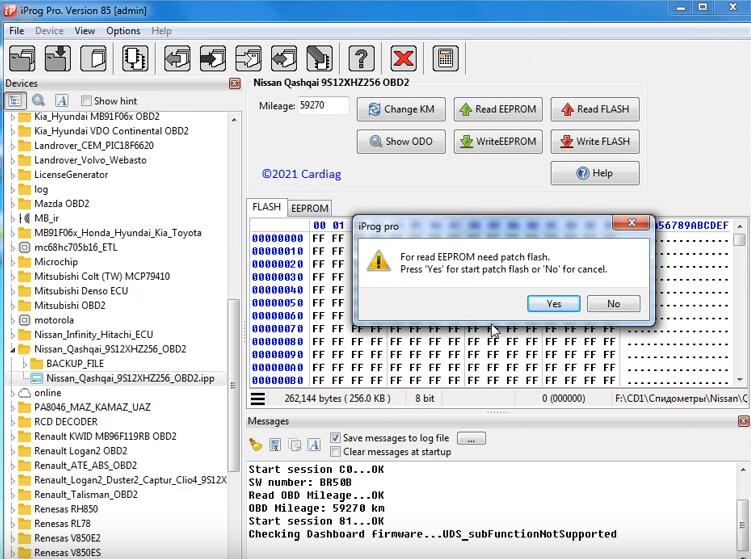The height and width of the screenshot is (559, 751).
Task: Click the open folder toolbar icon
Action: tap(23, 58)
